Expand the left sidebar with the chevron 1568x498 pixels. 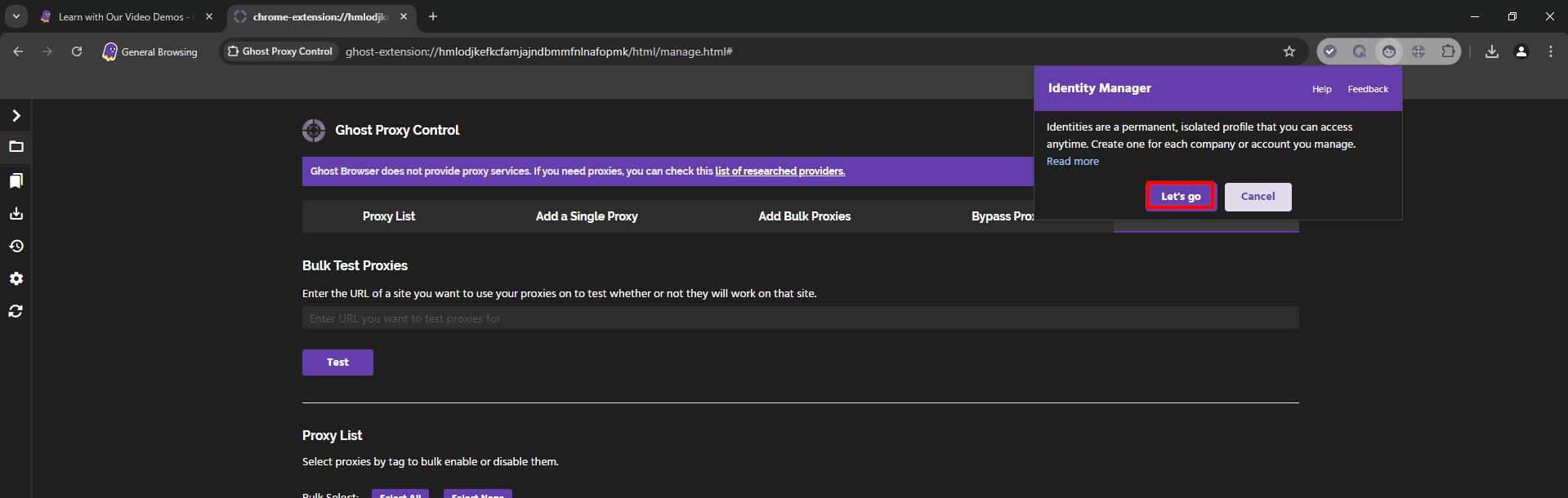point(16,115)
